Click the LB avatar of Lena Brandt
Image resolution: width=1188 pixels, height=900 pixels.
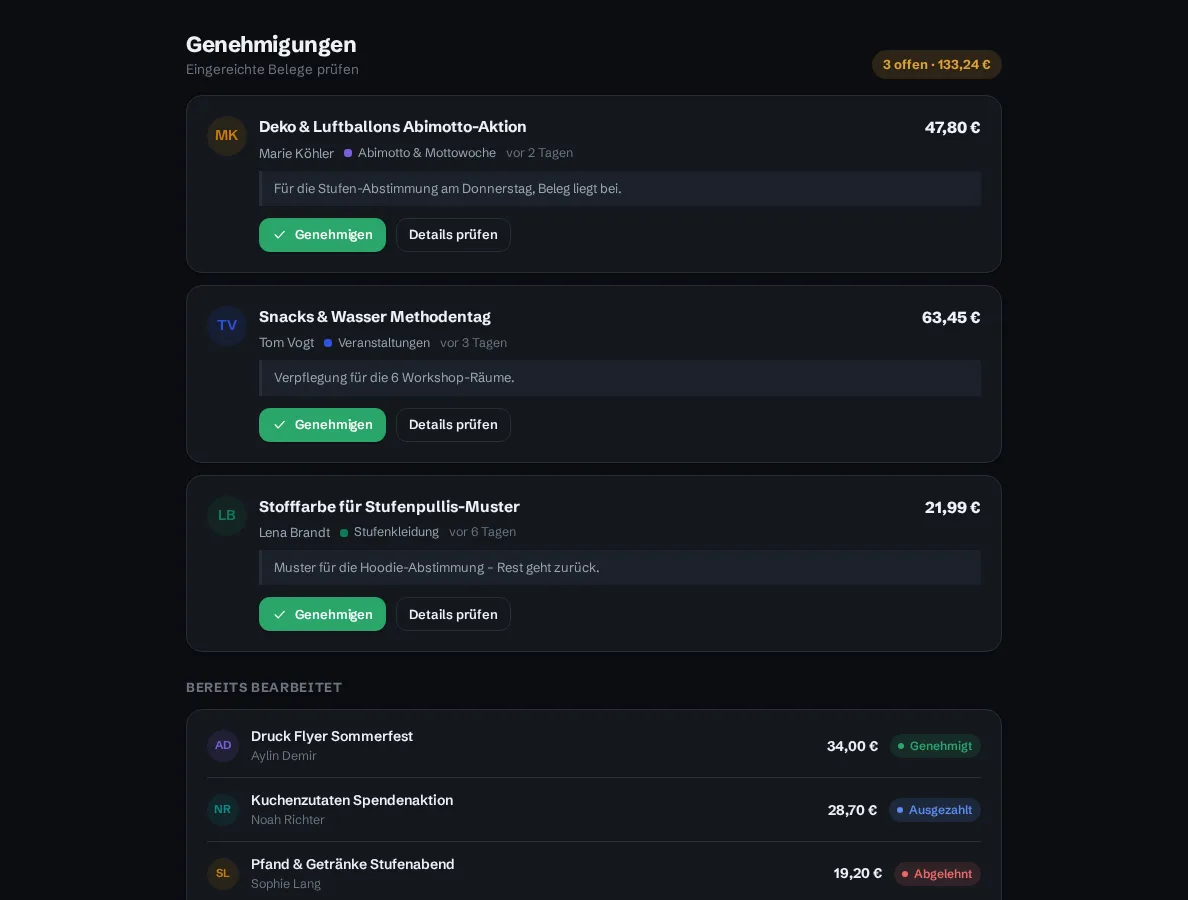(227, 515)
